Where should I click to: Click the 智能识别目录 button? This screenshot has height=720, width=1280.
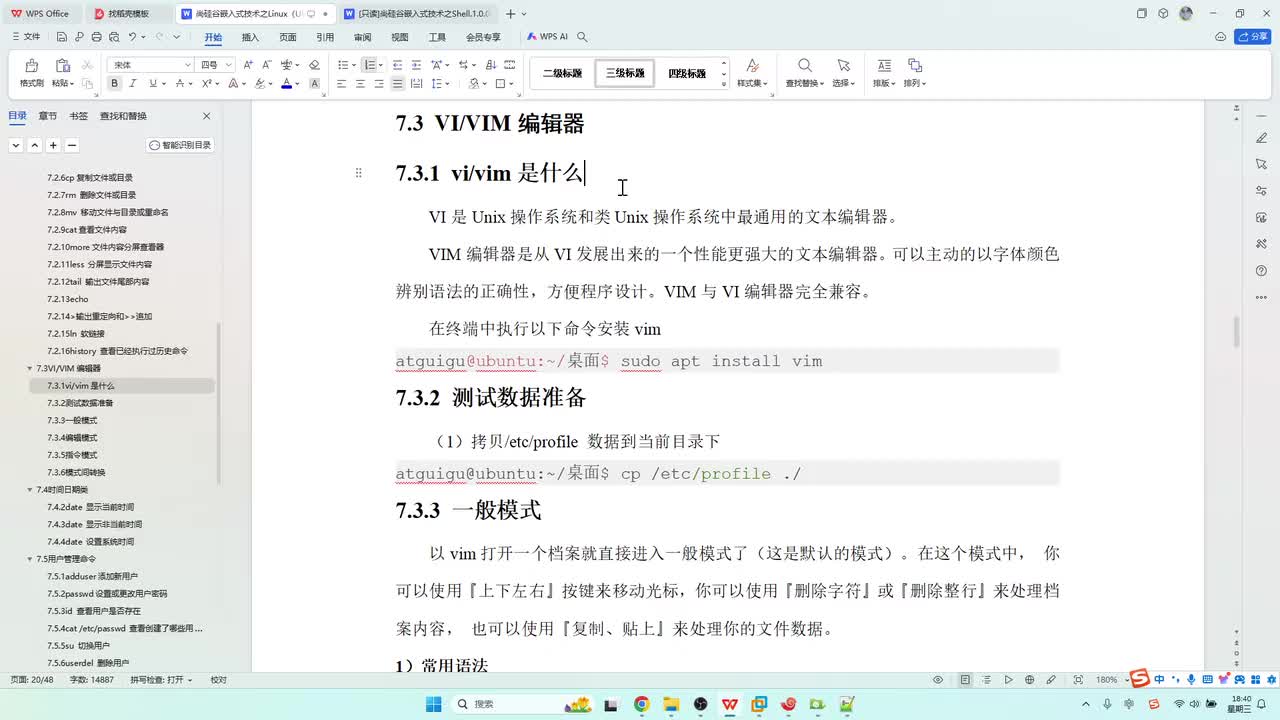pyautogui.click(x=181, y=145)
